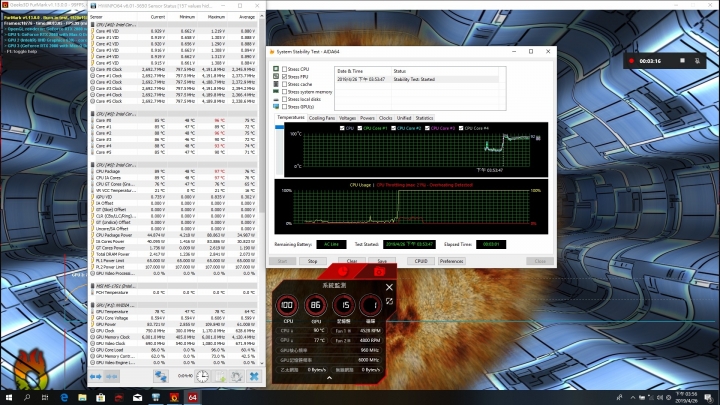The height and width of the screenshot is (405, 720).
Task: Switch to the Voltages tab
Action: [347, 118]
